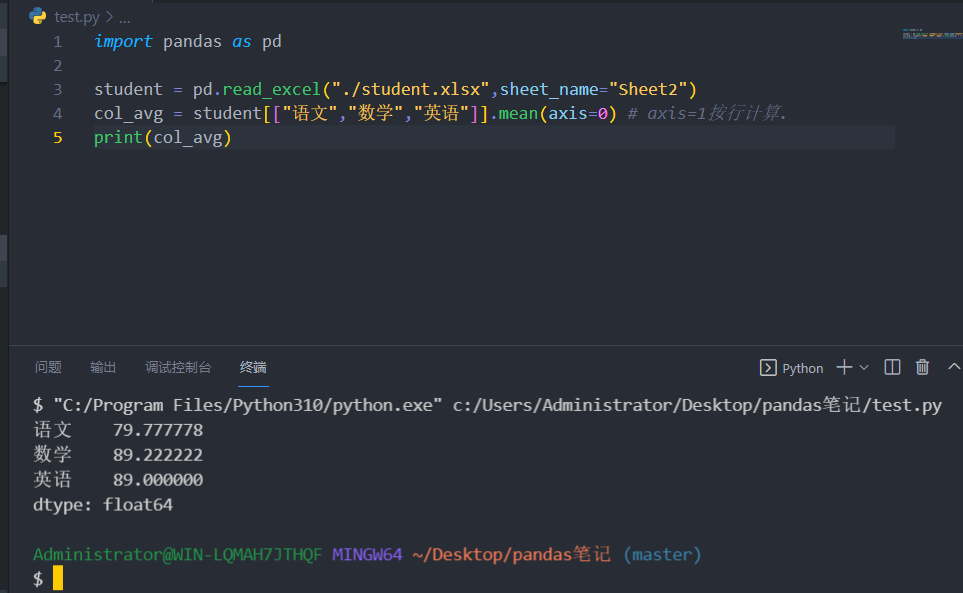
Task: Expand the breadcrumb ellipsis after test.py
Action: 124,17
